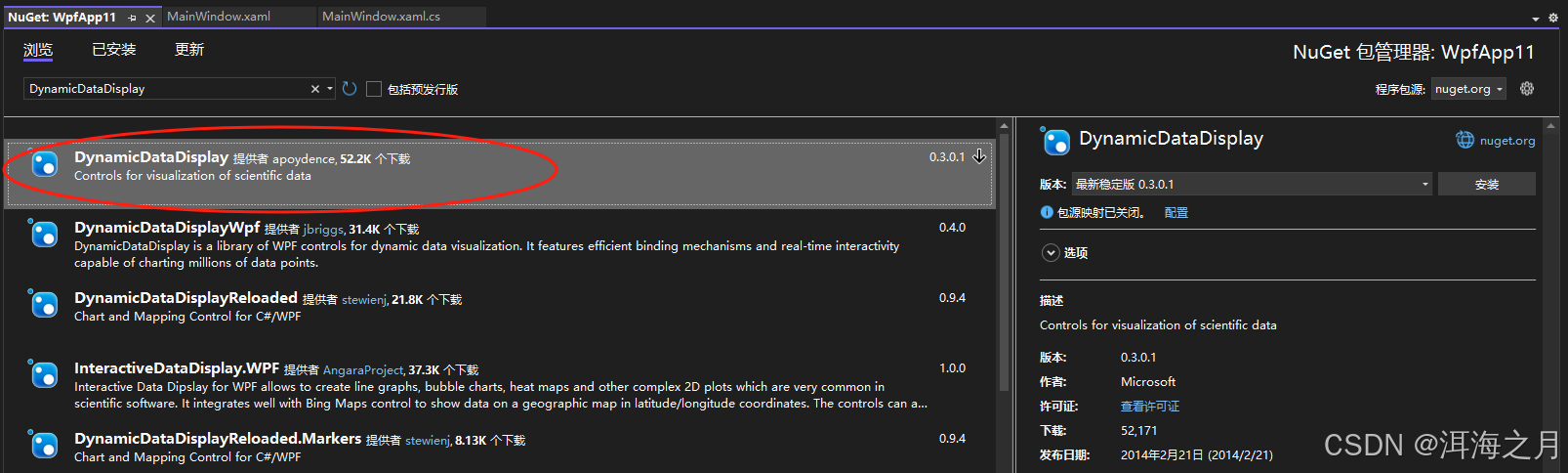Click version 1.0.0 of InteractiveDataDisplay.WPF
This screenshot has width=1568, height=473.
tap(952, 368)
